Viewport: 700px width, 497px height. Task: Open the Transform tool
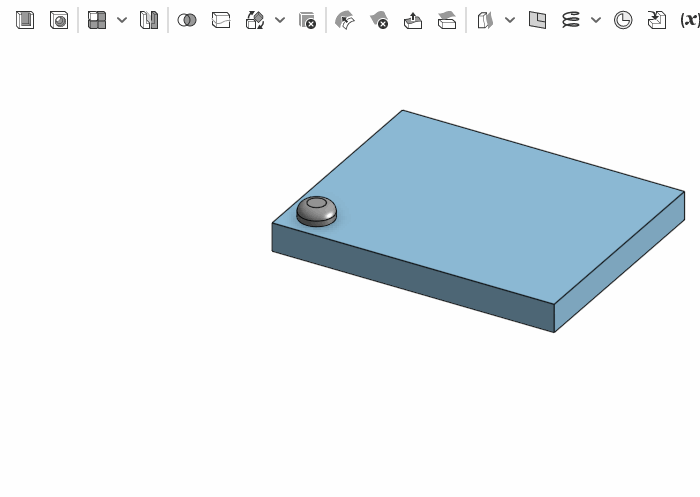[x=255, y=20]
